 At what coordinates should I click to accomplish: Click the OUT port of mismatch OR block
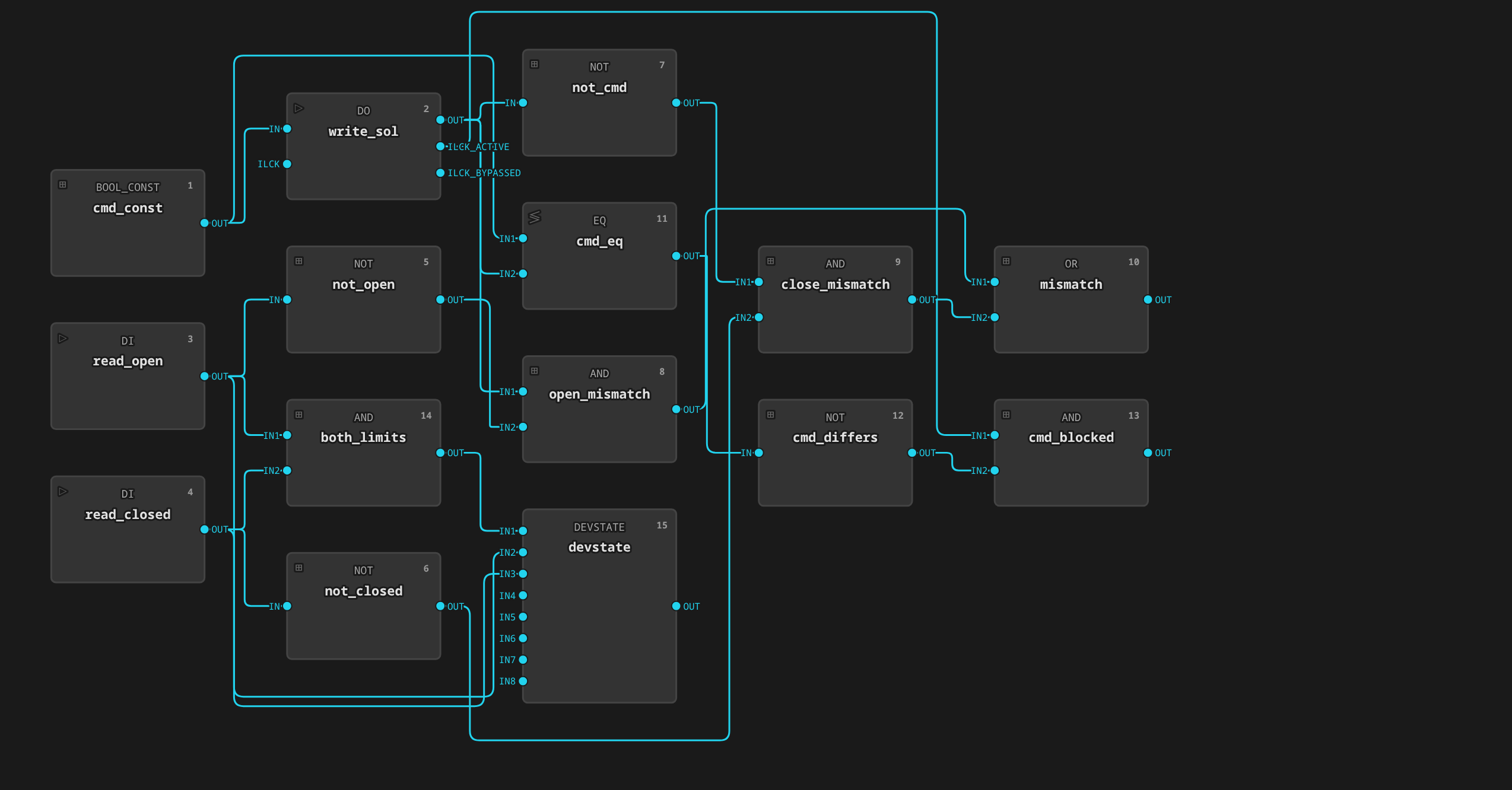tap(1148, 300)
